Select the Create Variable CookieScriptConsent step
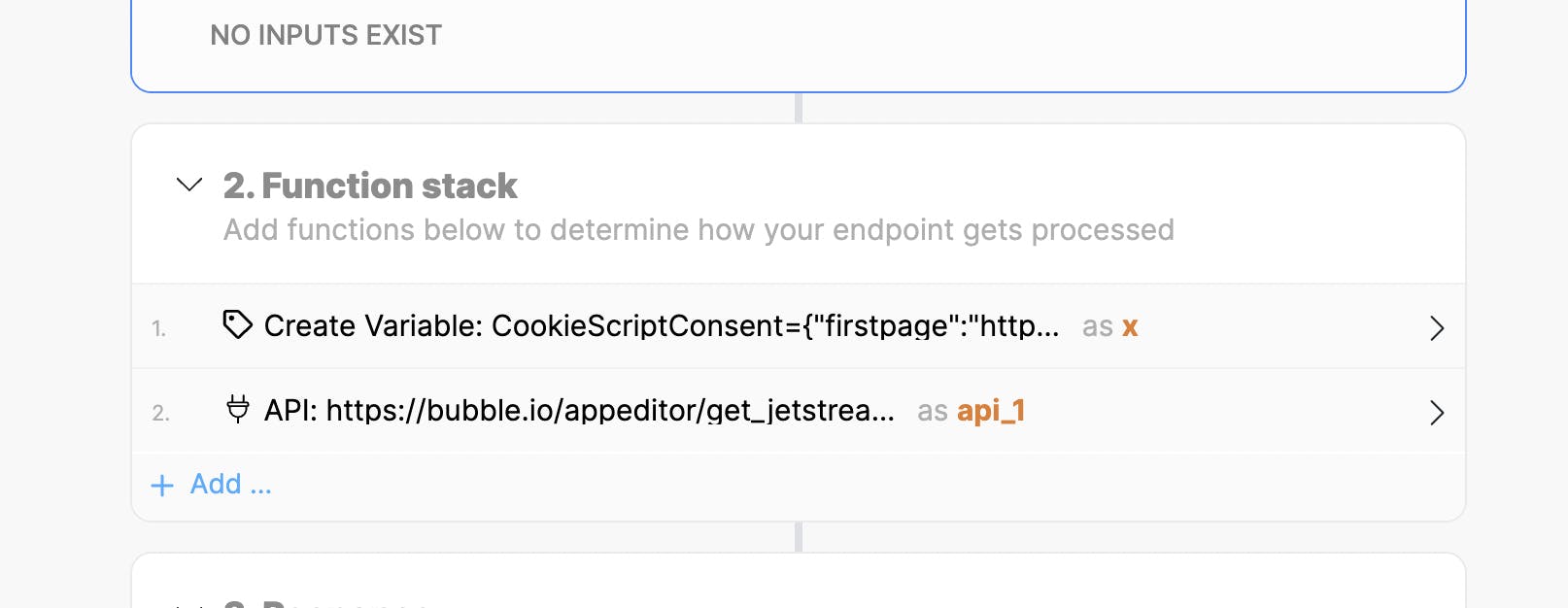The height and width of the screenshot is (608, 1568). (661, 326)
